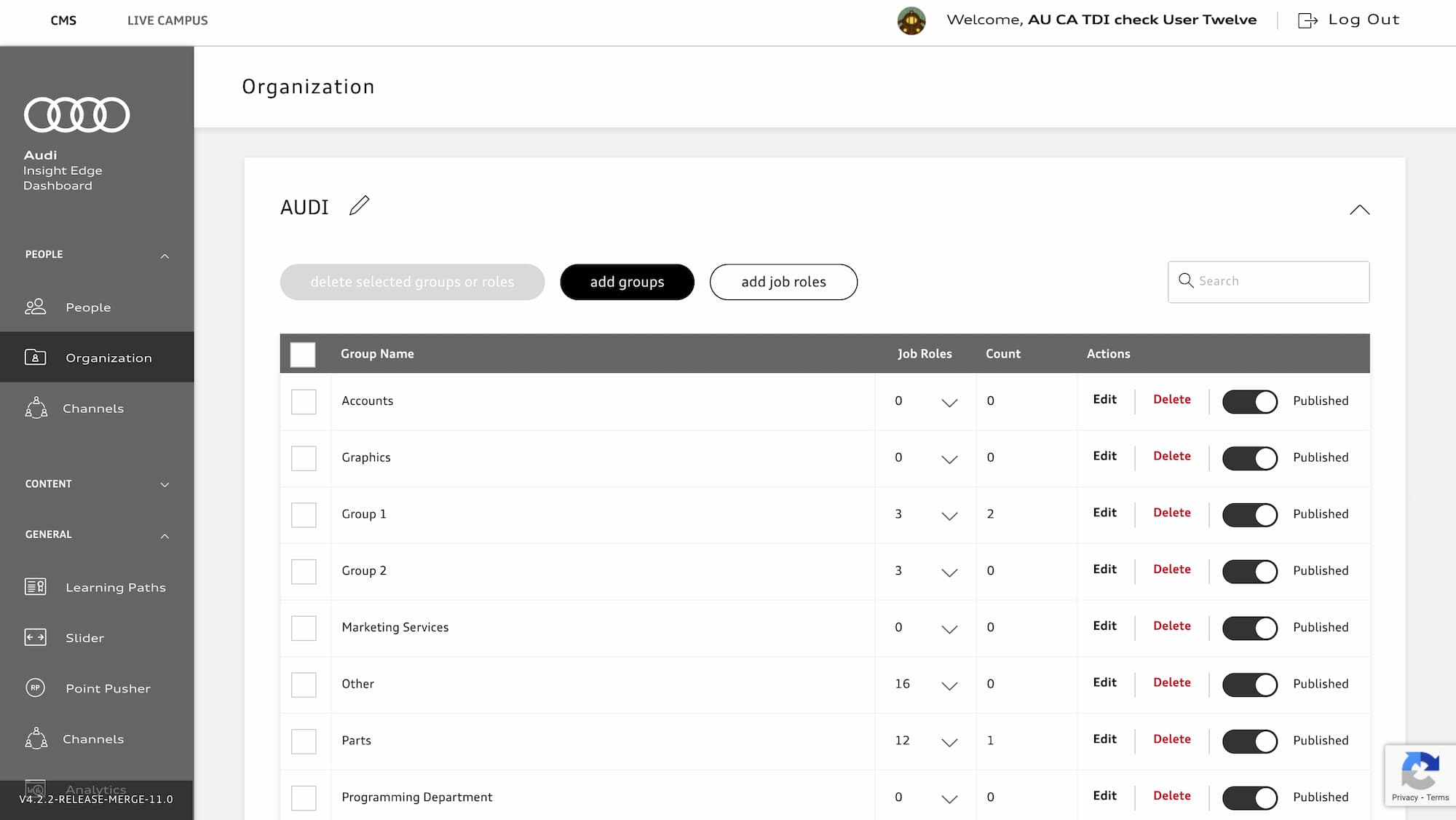The image size is (1456, 820).
Task: Check the Graphics row checkbox
Action: tap(304, 458)
